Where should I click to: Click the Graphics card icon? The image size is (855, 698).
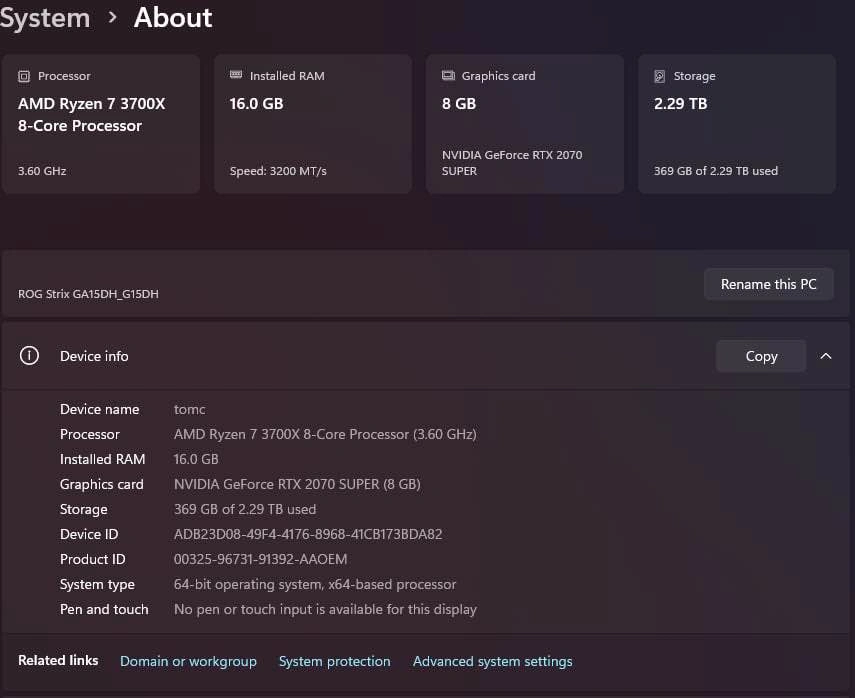pyautogui.click(x=448, y=75)
